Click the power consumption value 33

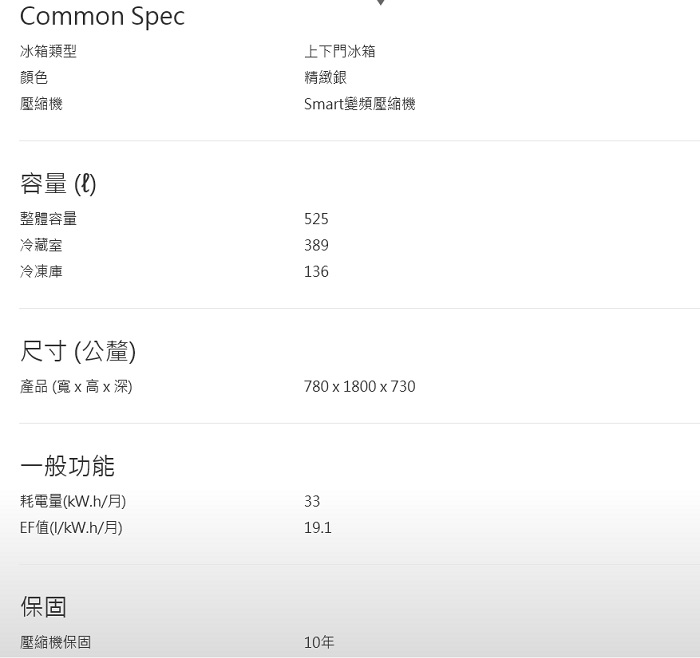(x=312, y=501)
